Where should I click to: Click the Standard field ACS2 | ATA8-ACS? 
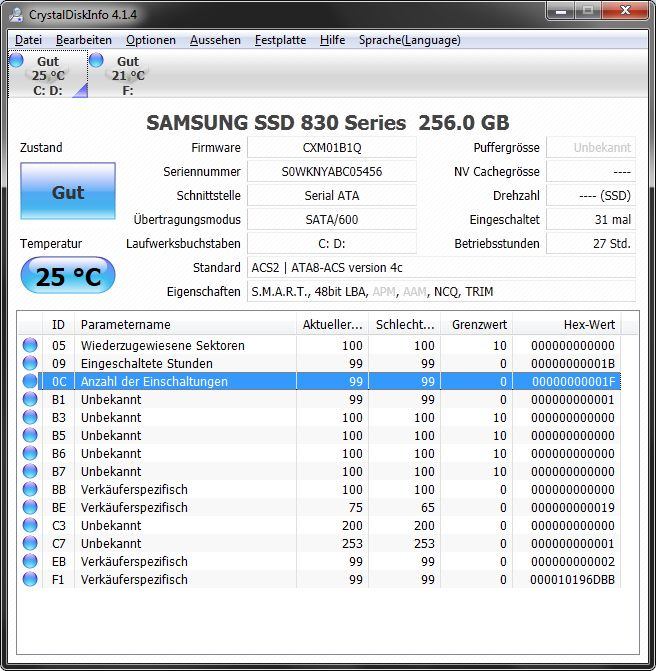(x=441, y=267)
